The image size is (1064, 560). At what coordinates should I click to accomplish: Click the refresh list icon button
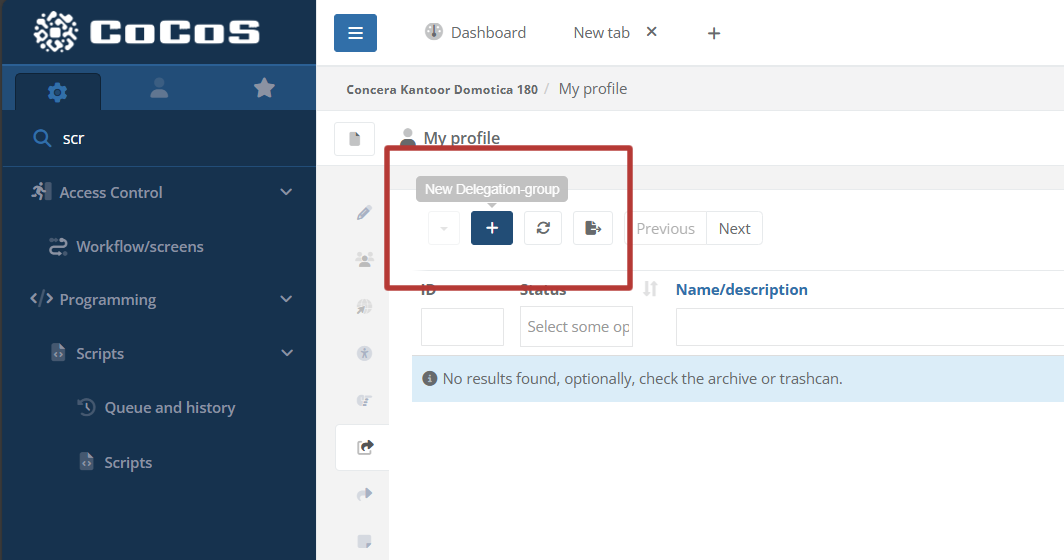coord(543,228)
